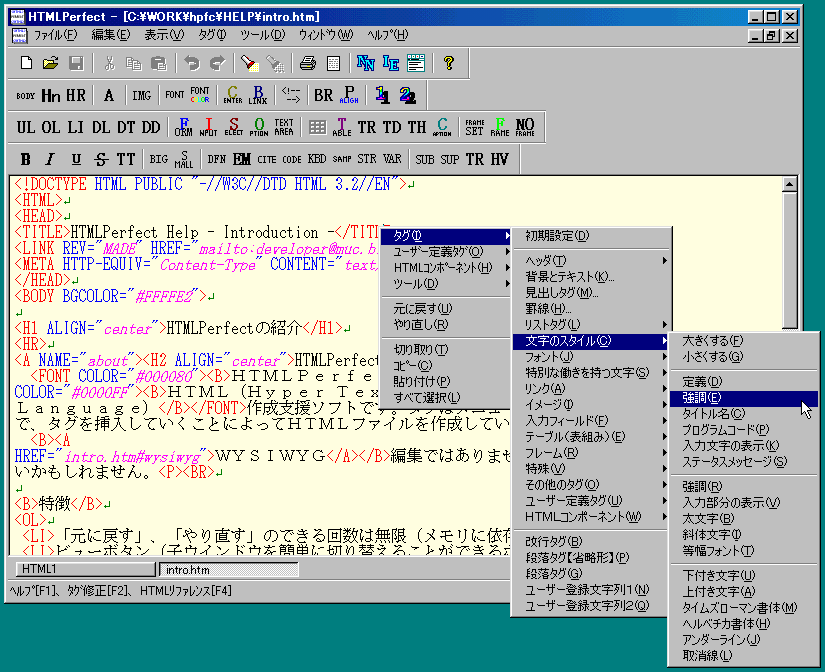Image resolution: width=825 pixels, height=672 pixels.
Task: Select 太文字(B) in the text style submenu
Action: click(744, 519)
